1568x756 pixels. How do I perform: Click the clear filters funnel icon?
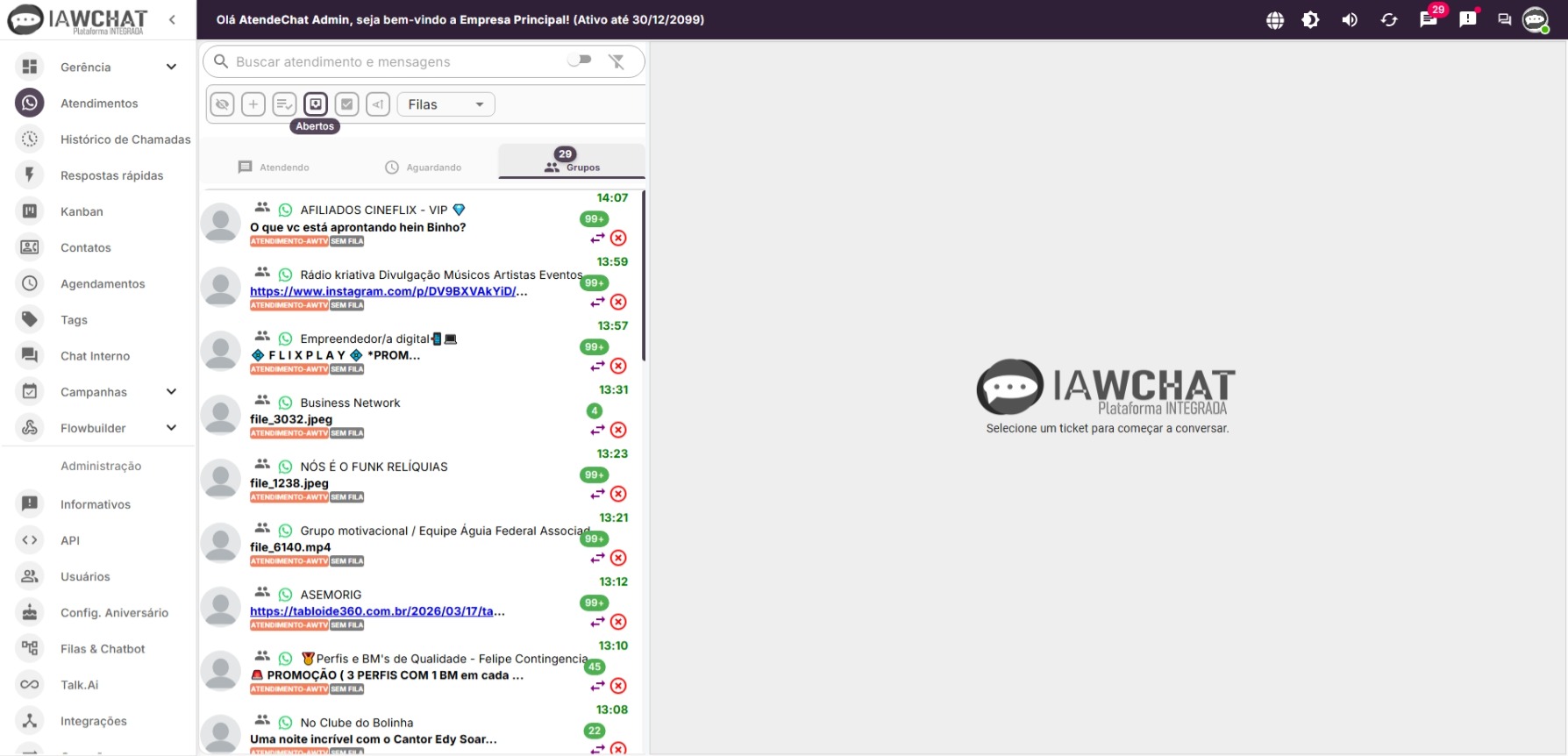pyautogui.click(x=617, y=61)
